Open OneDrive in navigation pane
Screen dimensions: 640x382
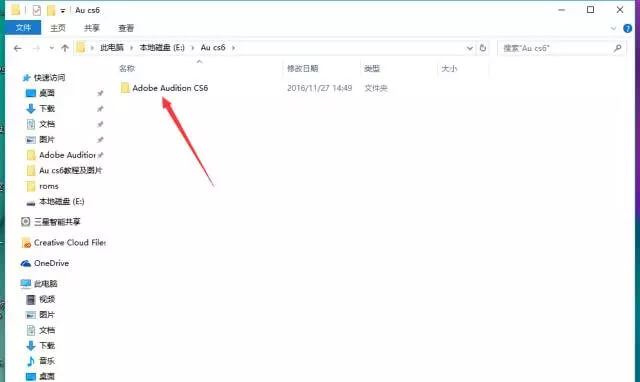pyautogui.click(x=51, y=263)
